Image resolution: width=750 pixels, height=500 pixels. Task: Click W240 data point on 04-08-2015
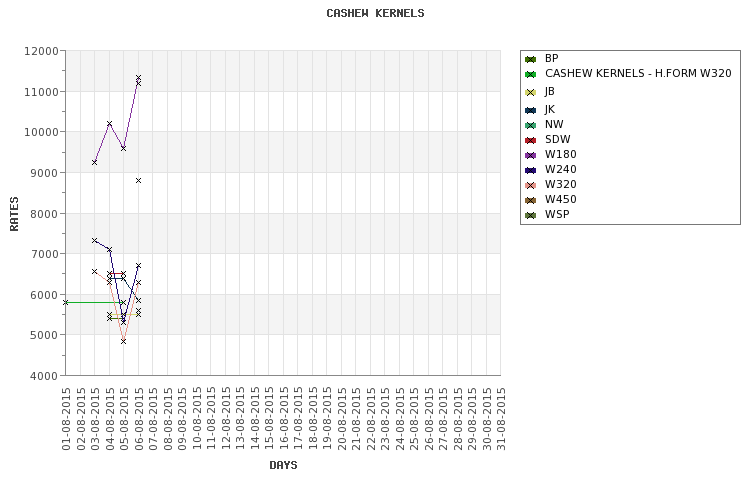tap(109, 250)
